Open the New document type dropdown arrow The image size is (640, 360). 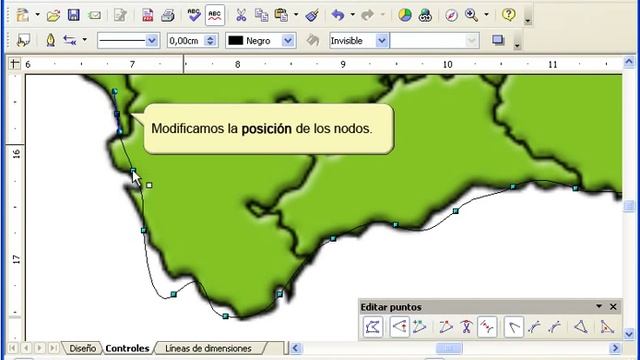[x=38, y=15]
